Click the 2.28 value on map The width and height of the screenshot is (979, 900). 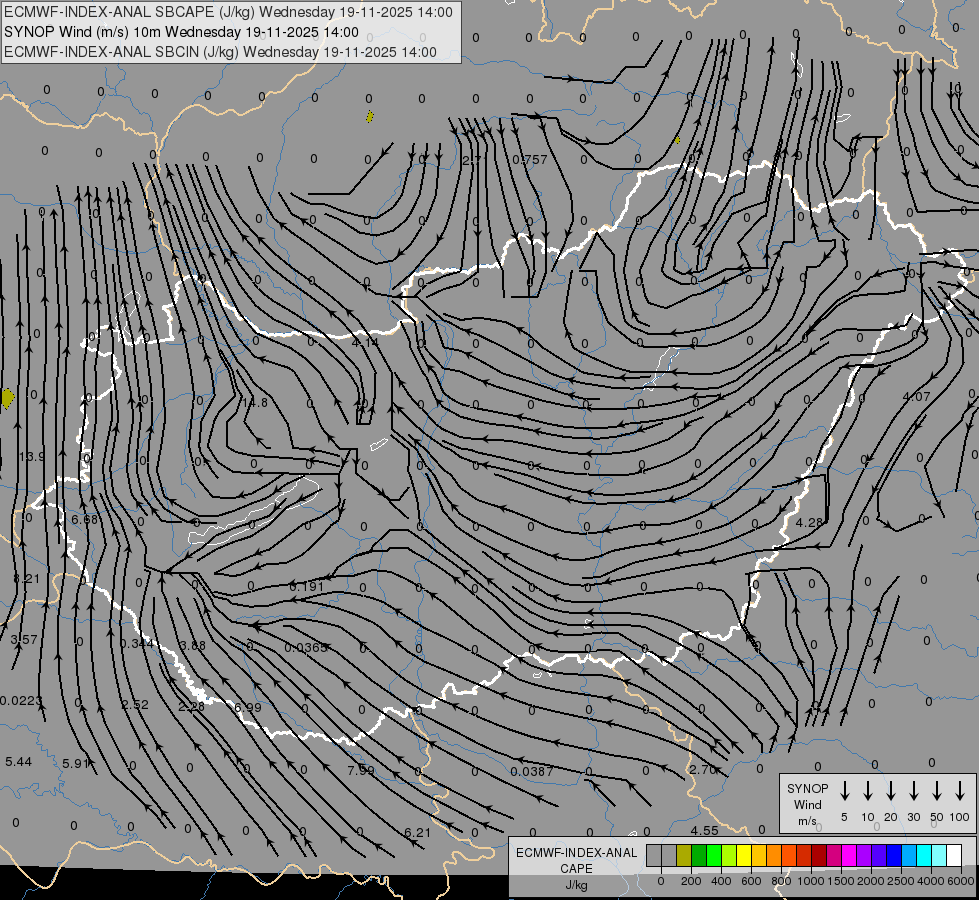click(191, 707)
